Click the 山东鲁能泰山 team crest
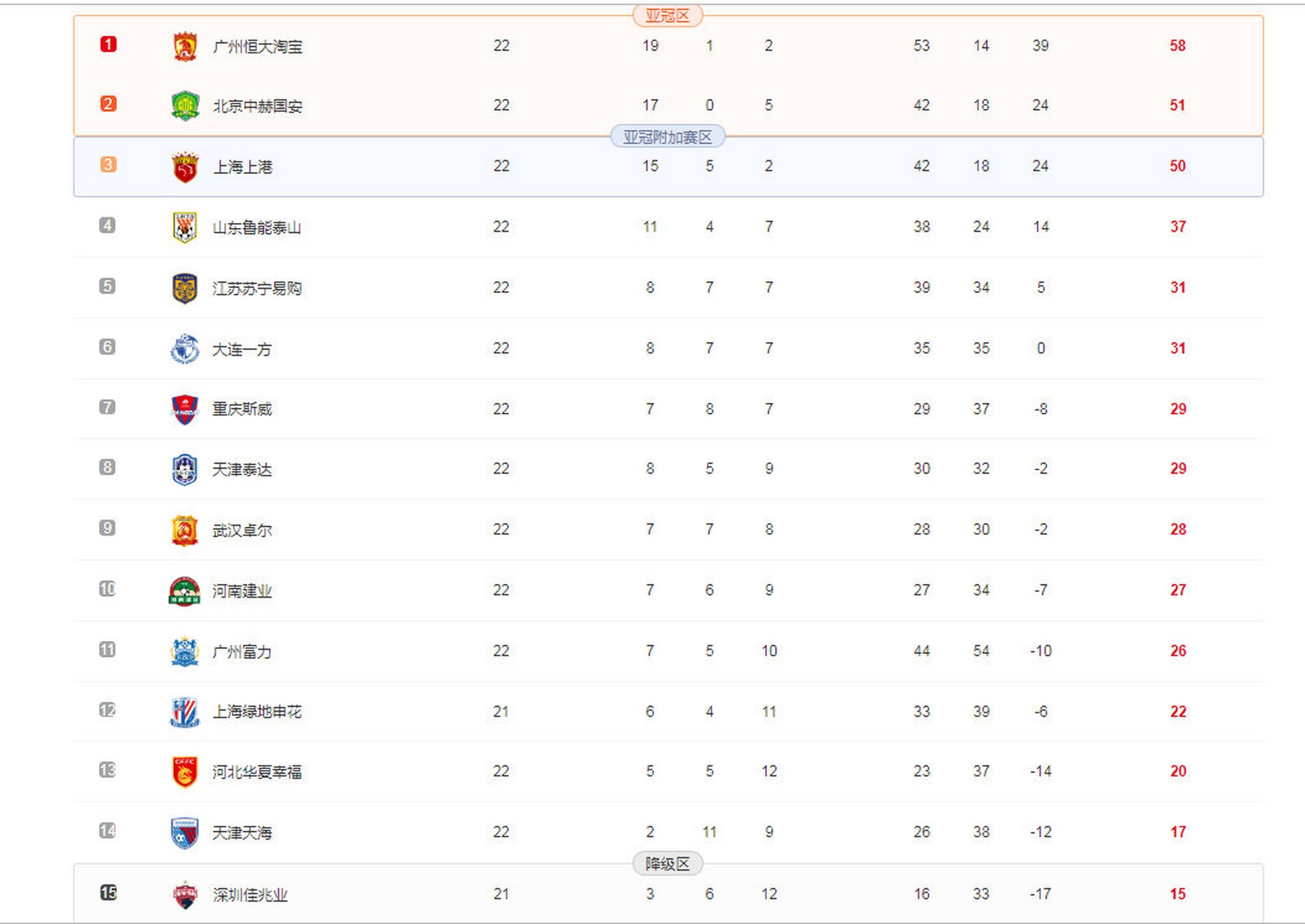Viewport: 1305px width, 924px height. (x=185, y=227)
